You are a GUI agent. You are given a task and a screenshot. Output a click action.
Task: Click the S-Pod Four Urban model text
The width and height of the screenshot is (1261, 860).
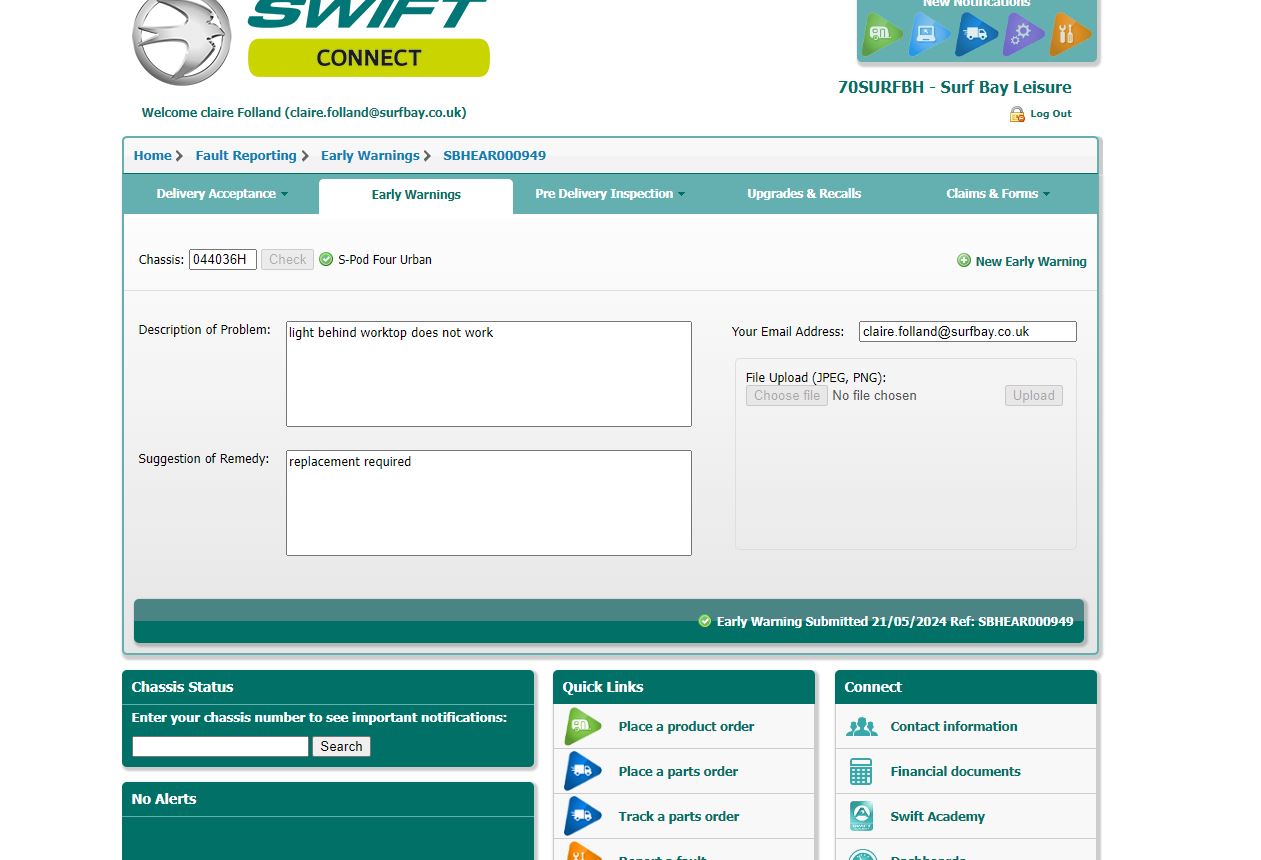click(x=385, y=259)
